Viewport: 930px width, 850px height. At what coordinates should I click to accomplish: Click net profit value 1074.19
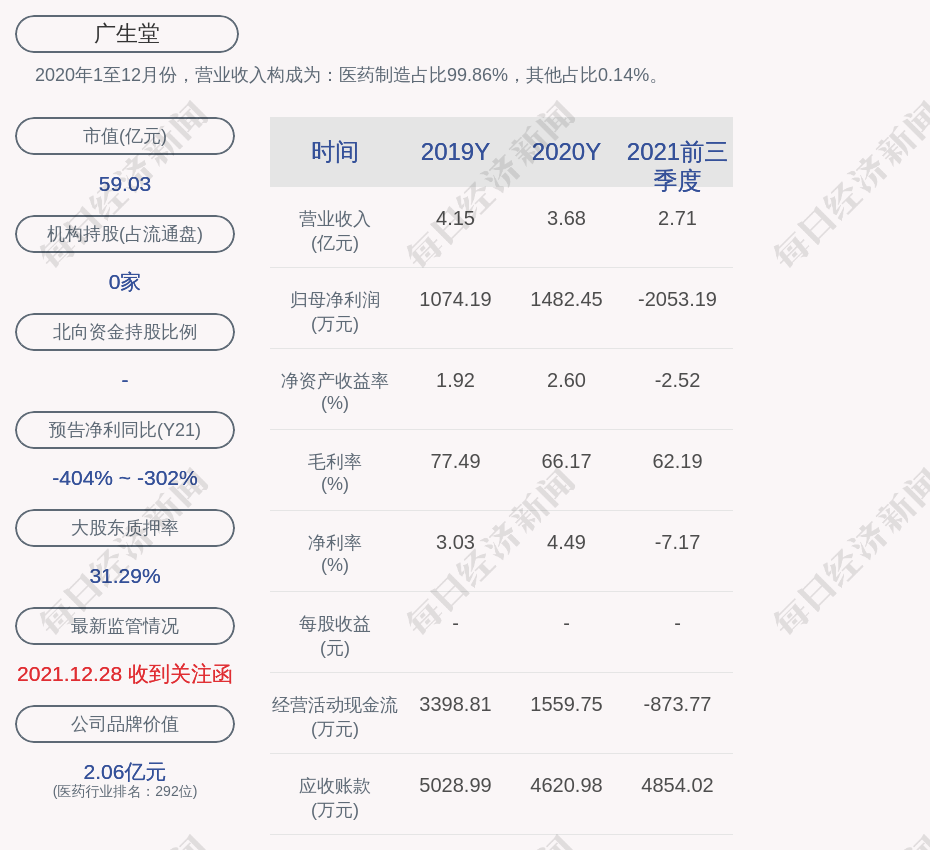coord(455,299)
